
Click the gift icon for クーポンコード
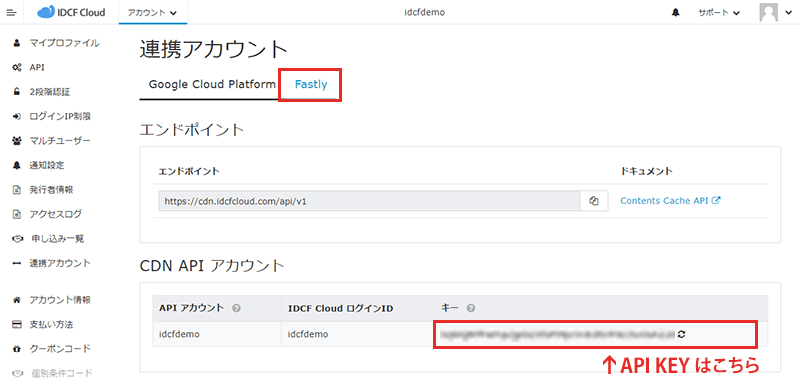(x=17, y=349)
